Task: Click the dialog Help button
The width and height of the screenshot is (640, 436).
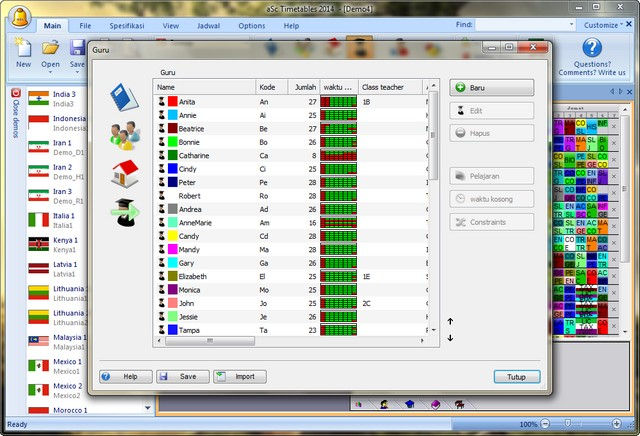Action: click(x=126, y=376)
